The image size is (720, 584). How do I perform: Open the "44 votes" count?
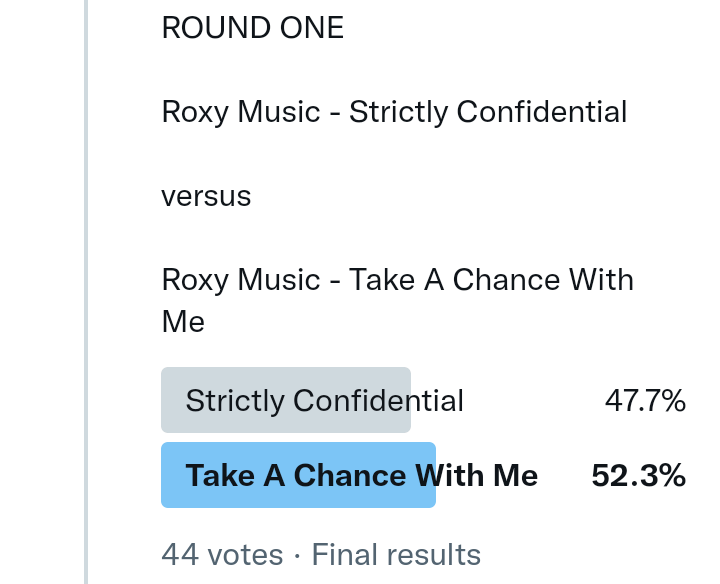[x=222, y=554]
